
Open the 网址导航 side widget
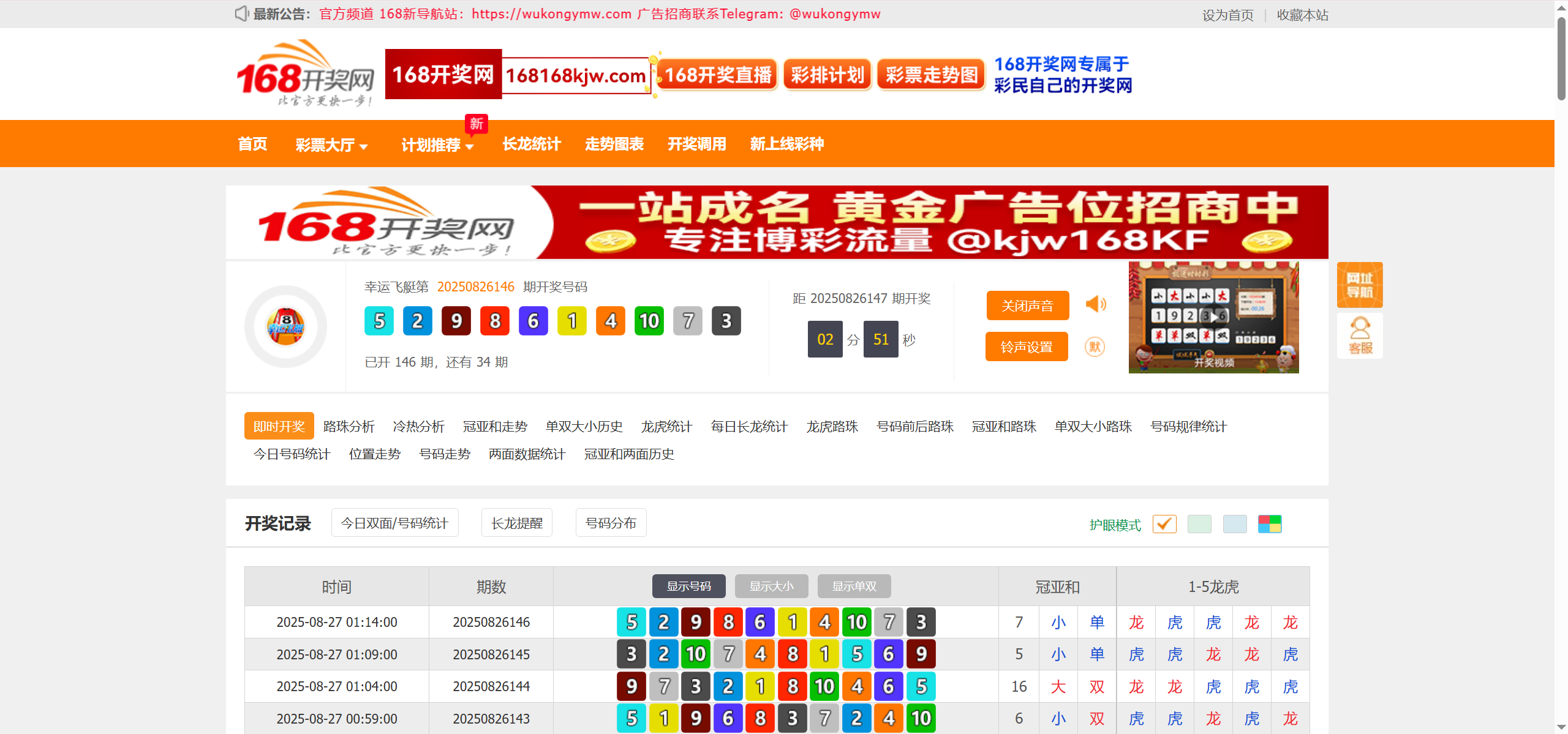(1359, 285)
